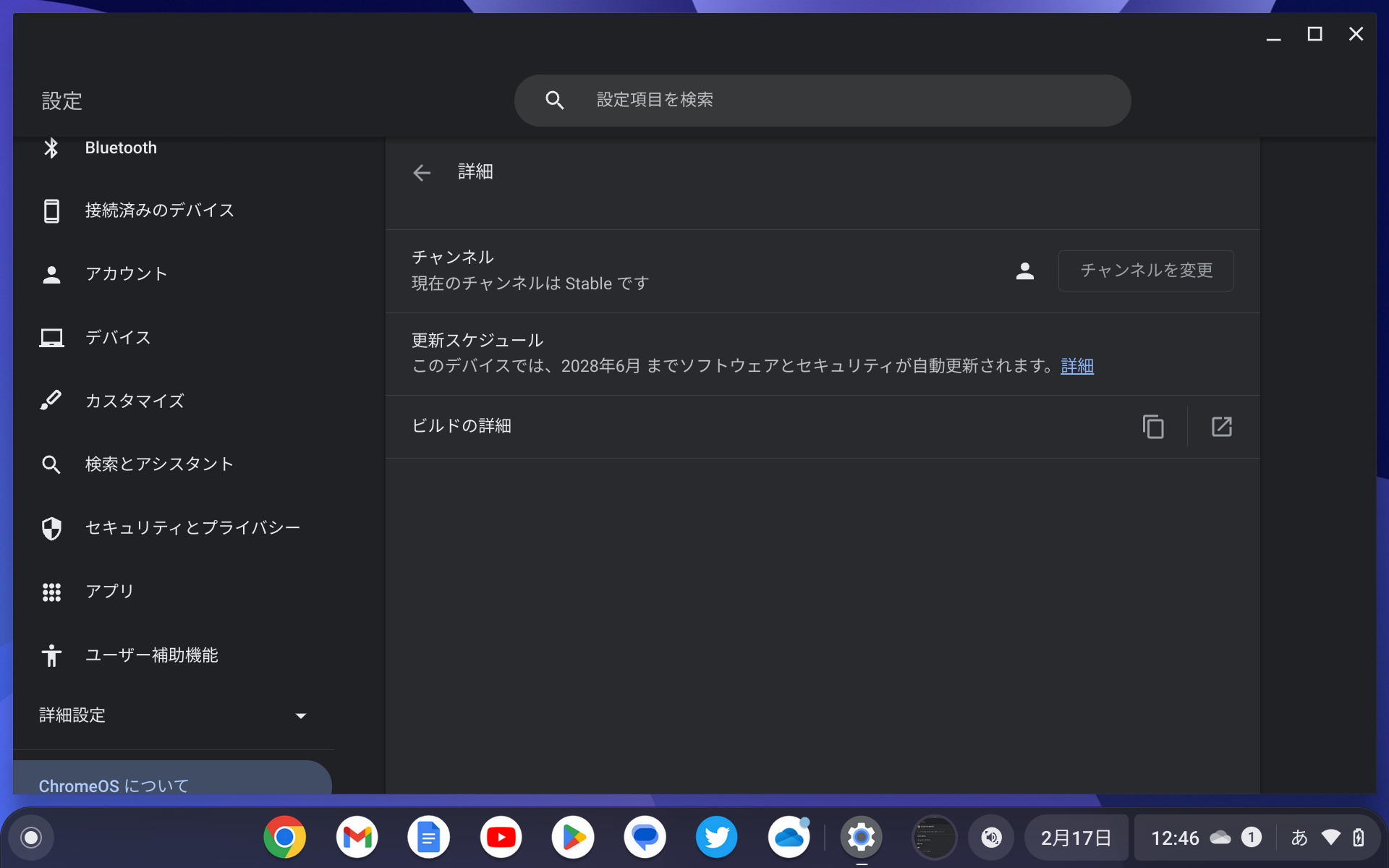1389x868 pixels.
Task: Open YouTube from the shelf
Action: click(501, 837)
